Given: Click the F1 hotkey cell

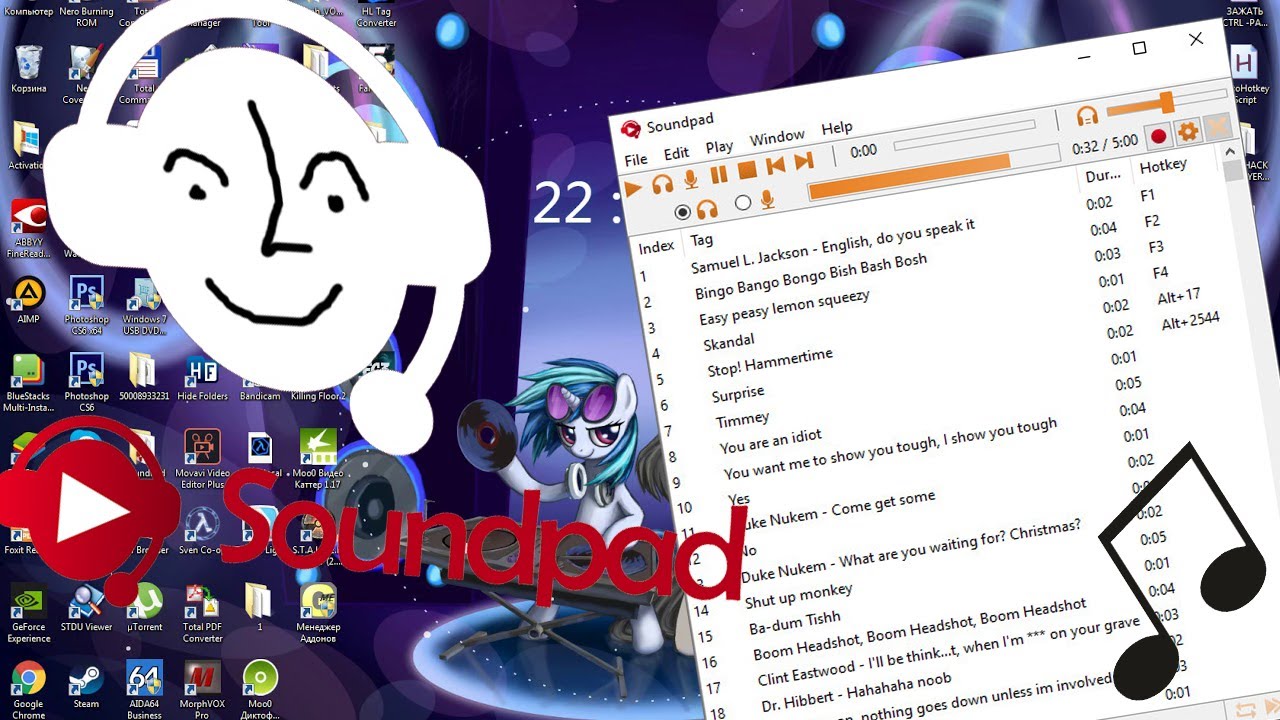Looking at the screenshot, I should [1148, 196].
